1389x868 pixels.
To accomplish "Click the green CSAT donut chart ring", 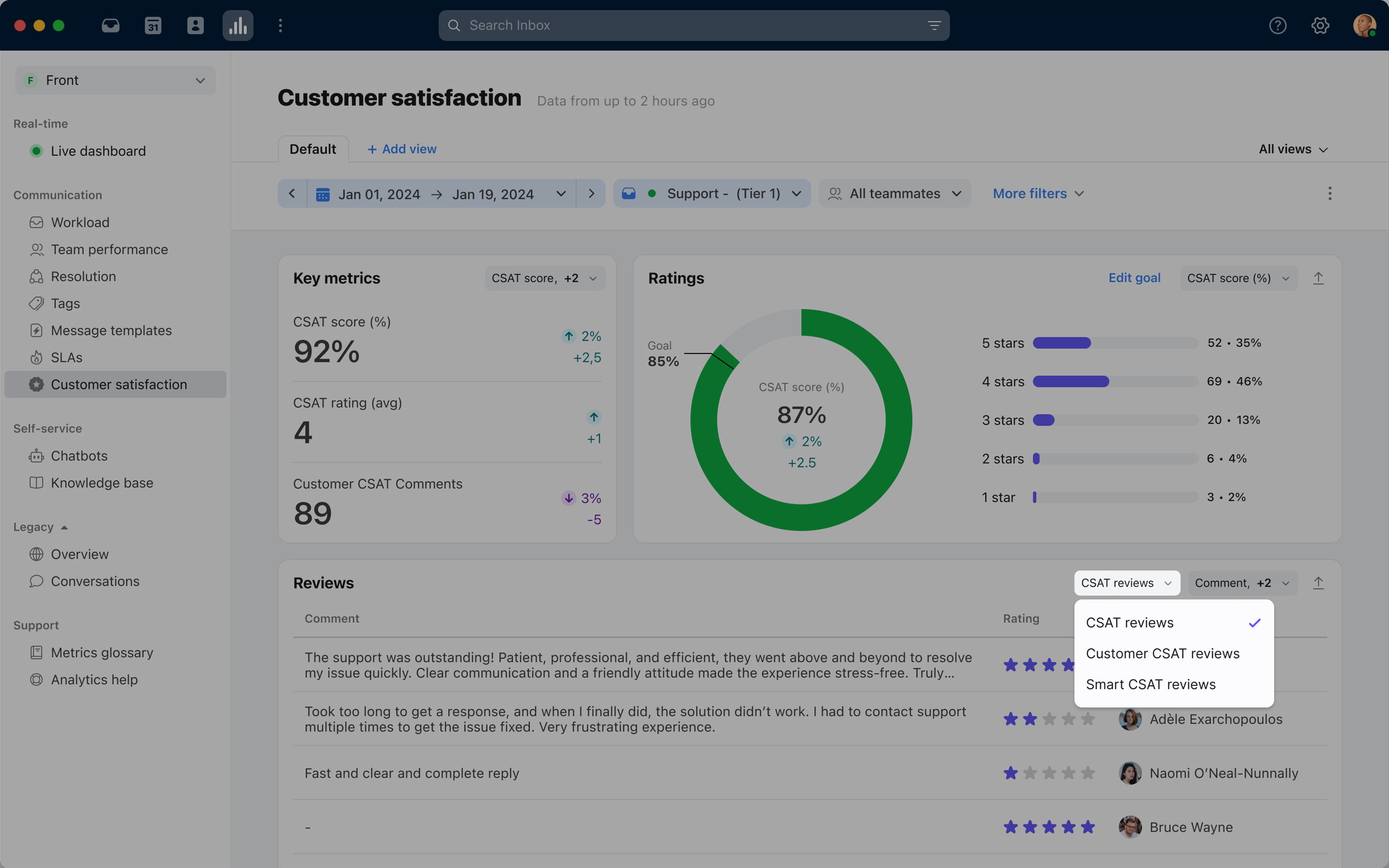I will [x=898, y=420].
